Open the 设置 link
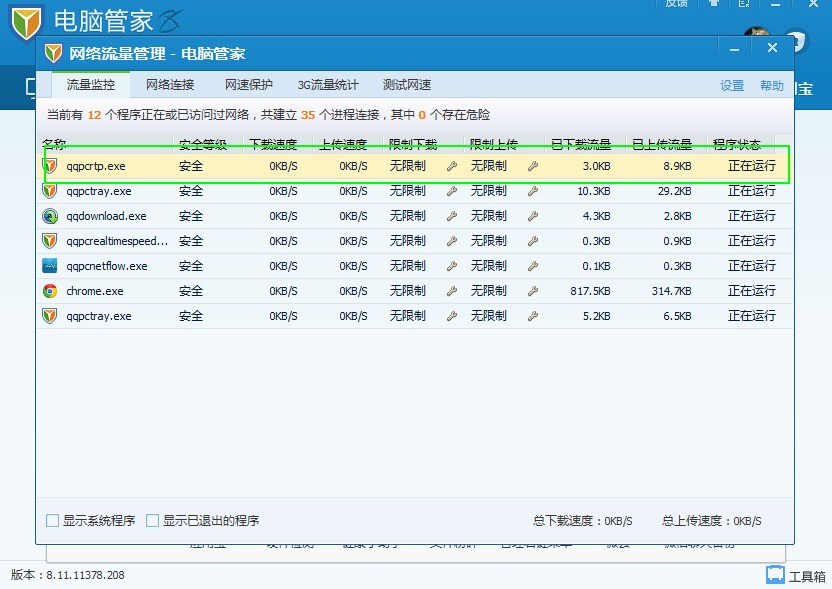 (732, 85)
